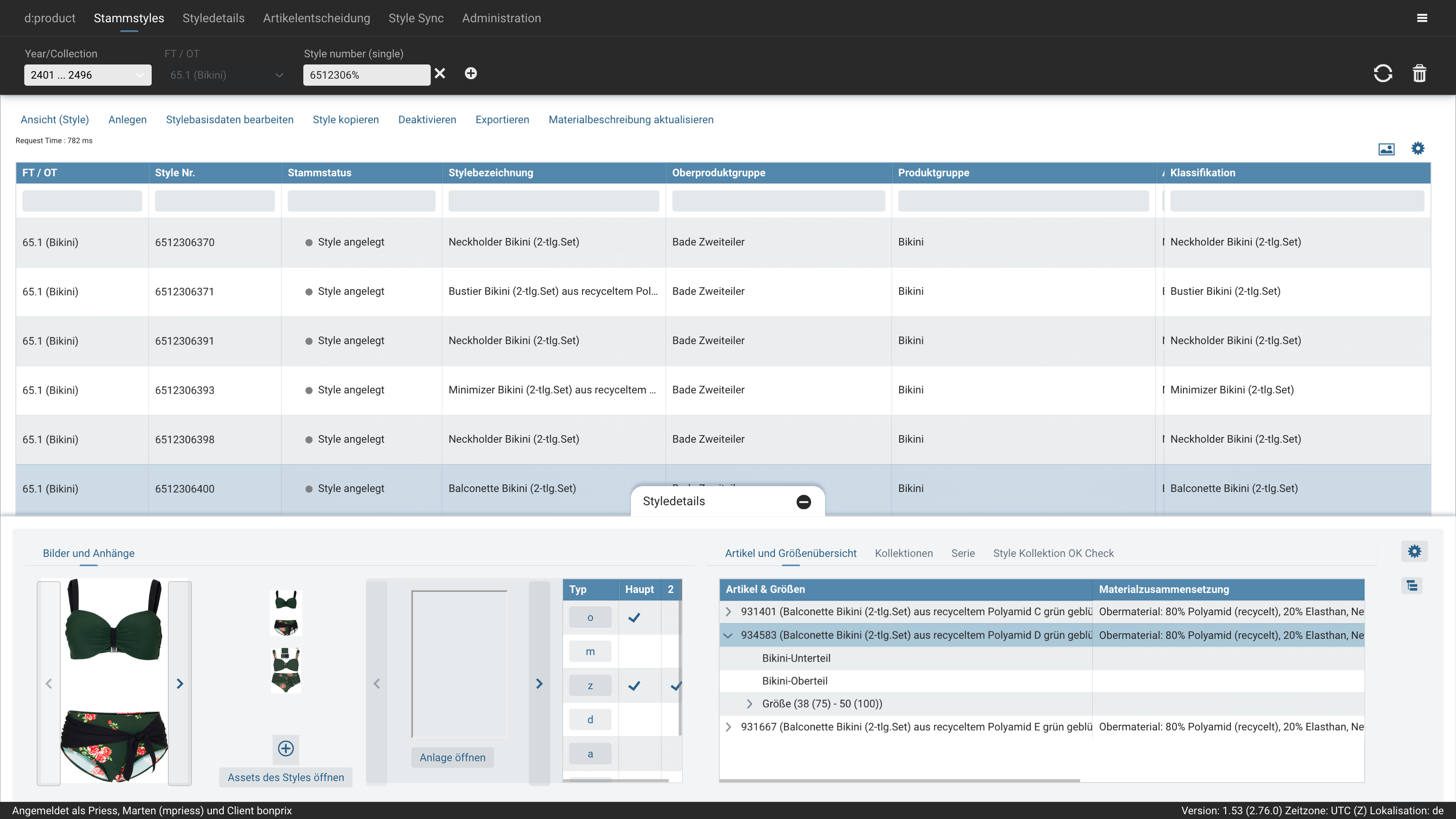This screenshot has height=819, width=1456.
Task: Clear the style number with X icon
Action: pos(440,73)
